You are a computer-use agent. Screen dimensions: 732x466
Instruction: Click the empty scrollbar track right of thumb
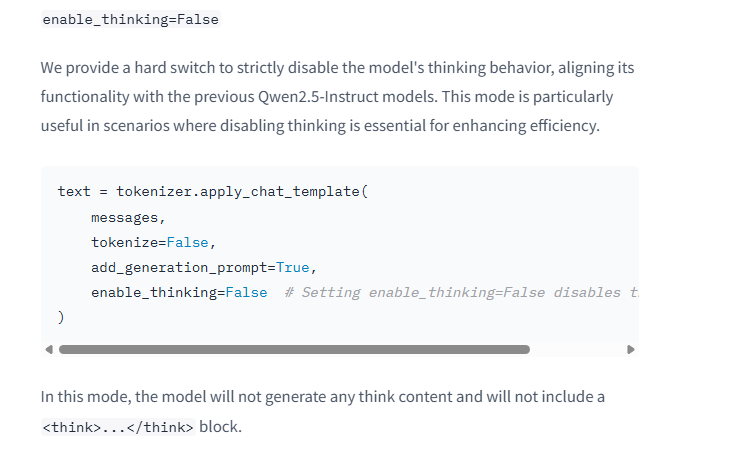[x=578, y=349]
